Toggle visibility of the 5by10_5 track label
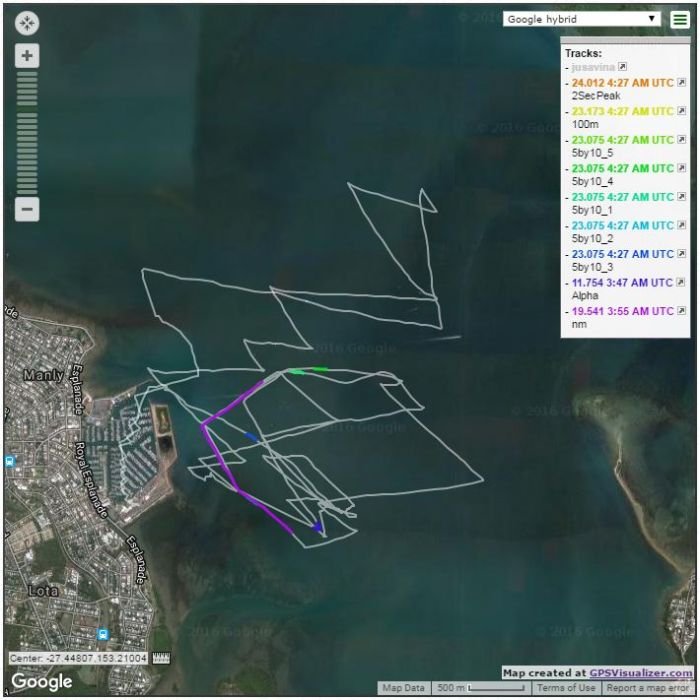Image resolution: width=700 pixels, height=700 pixels. (x=621, y=140)
